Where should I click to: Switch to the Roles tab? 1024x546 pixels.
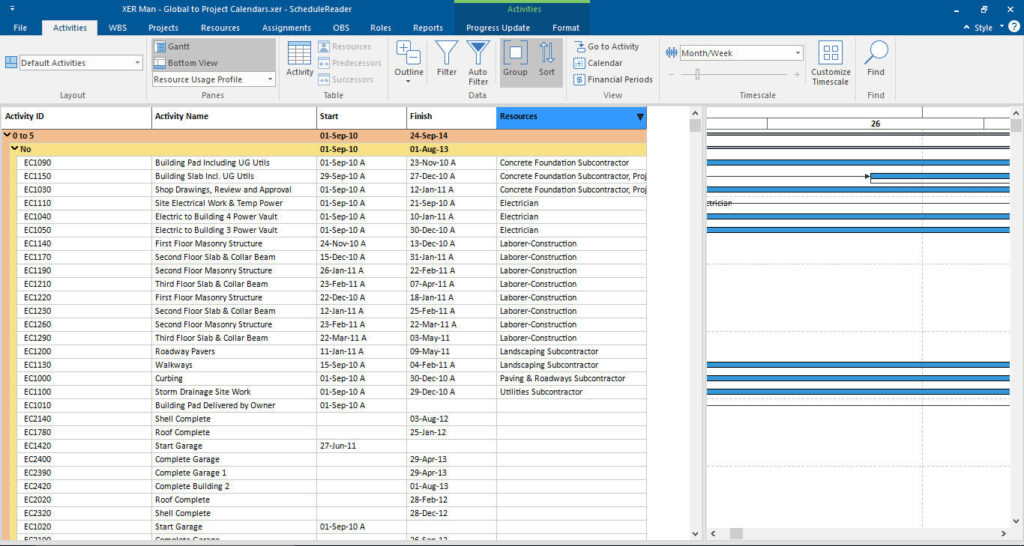[x=381, y=28]
